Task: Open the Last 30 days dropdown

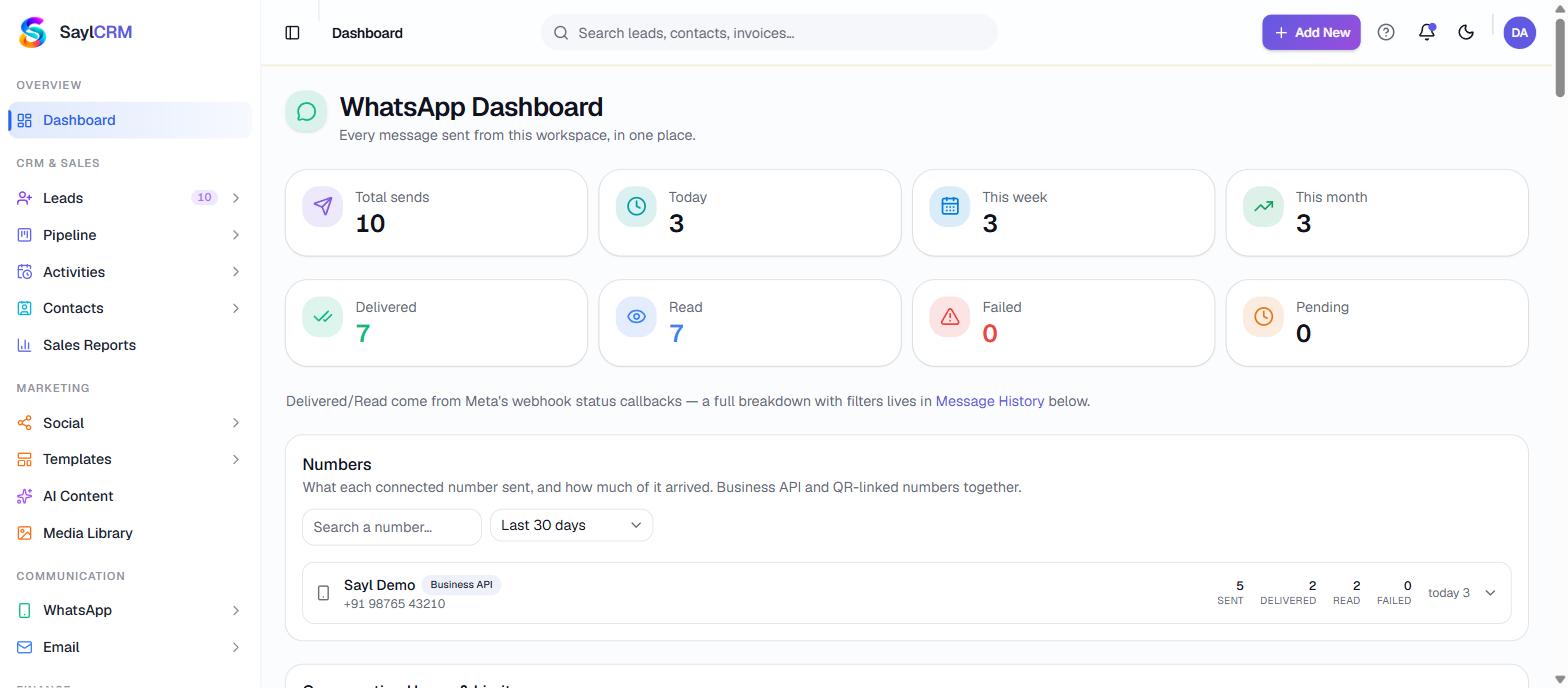Action: [x=571, y=525]
